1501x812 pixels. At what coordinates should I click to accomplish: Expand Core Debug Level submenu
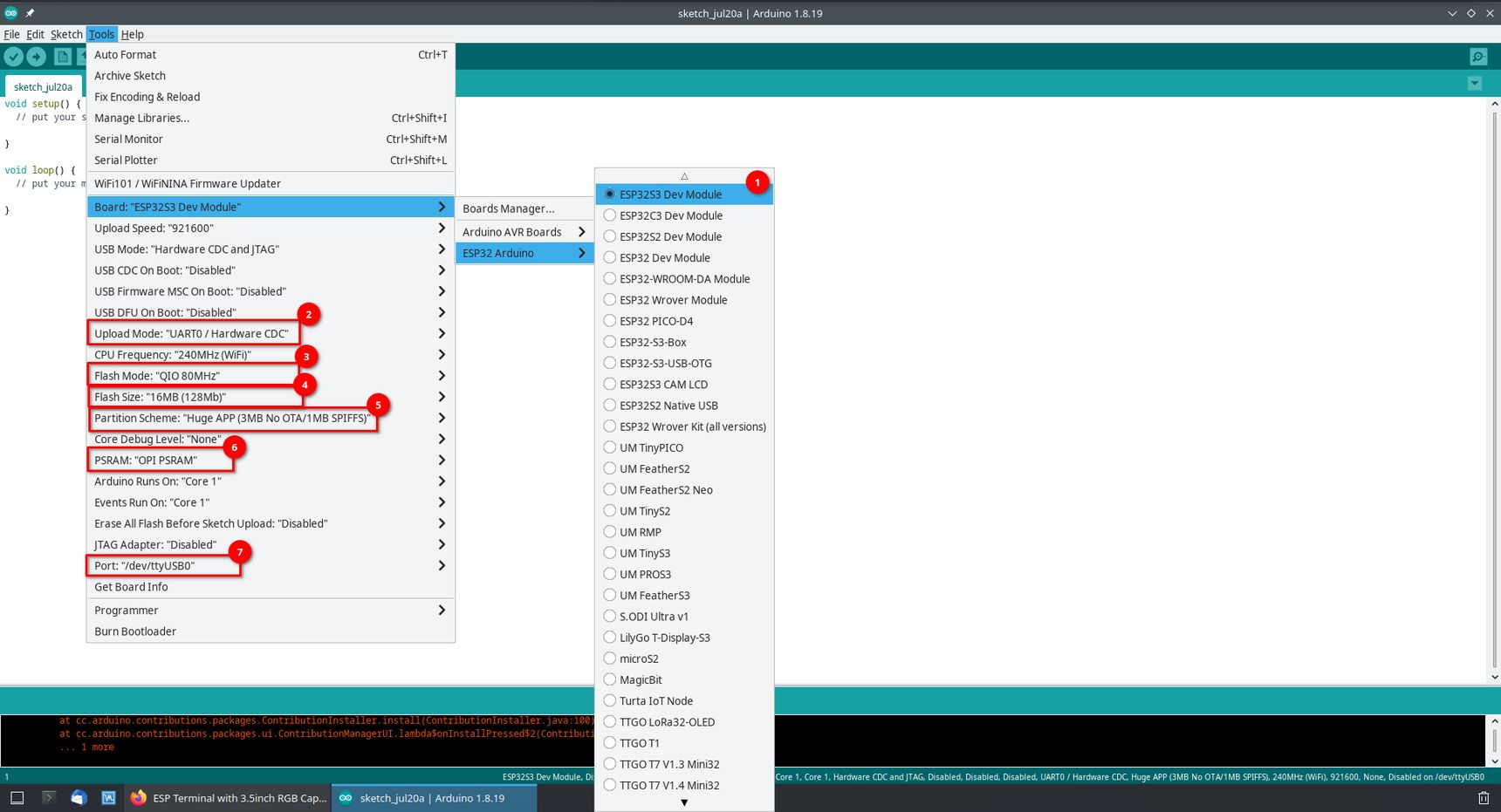click(x=271, y=440)
